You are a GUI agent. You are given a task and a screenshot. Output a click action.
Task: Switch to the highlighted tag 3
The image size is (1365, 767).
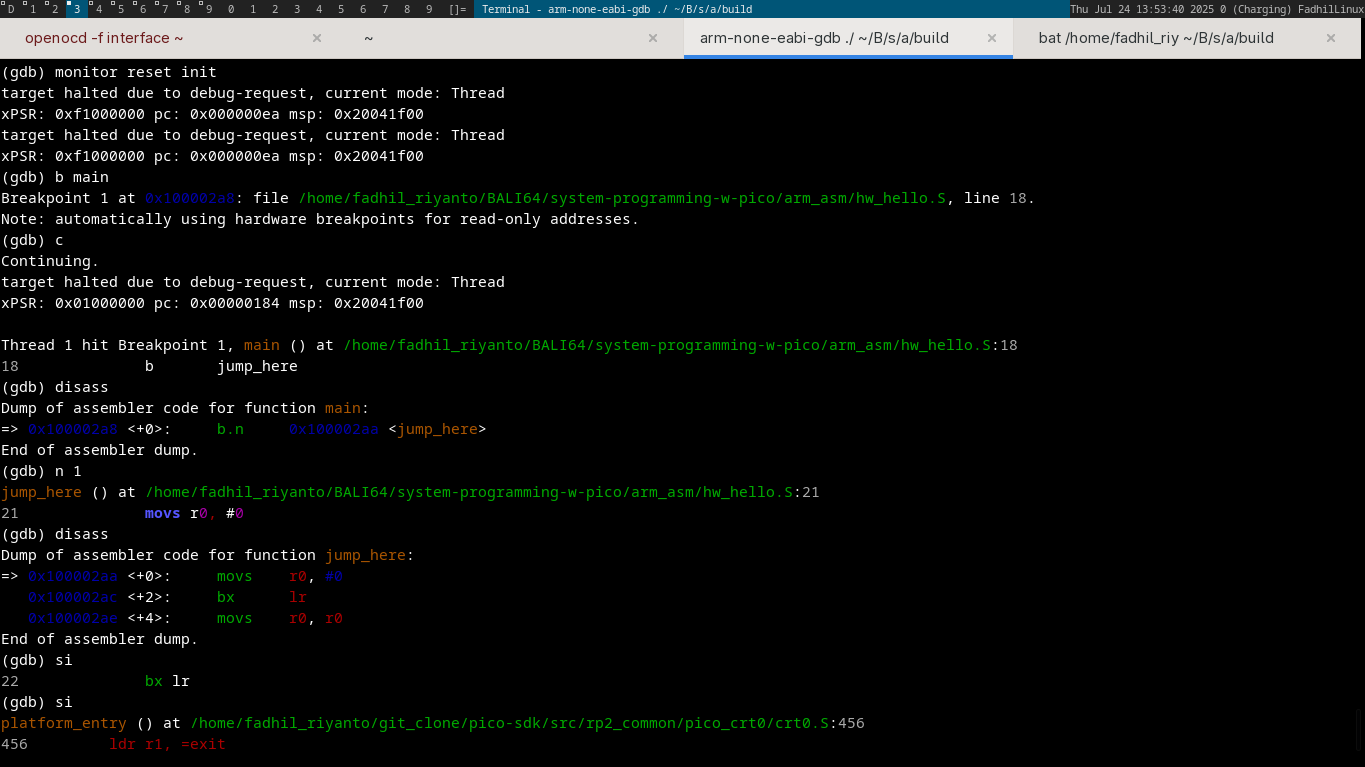click(77, 9)
